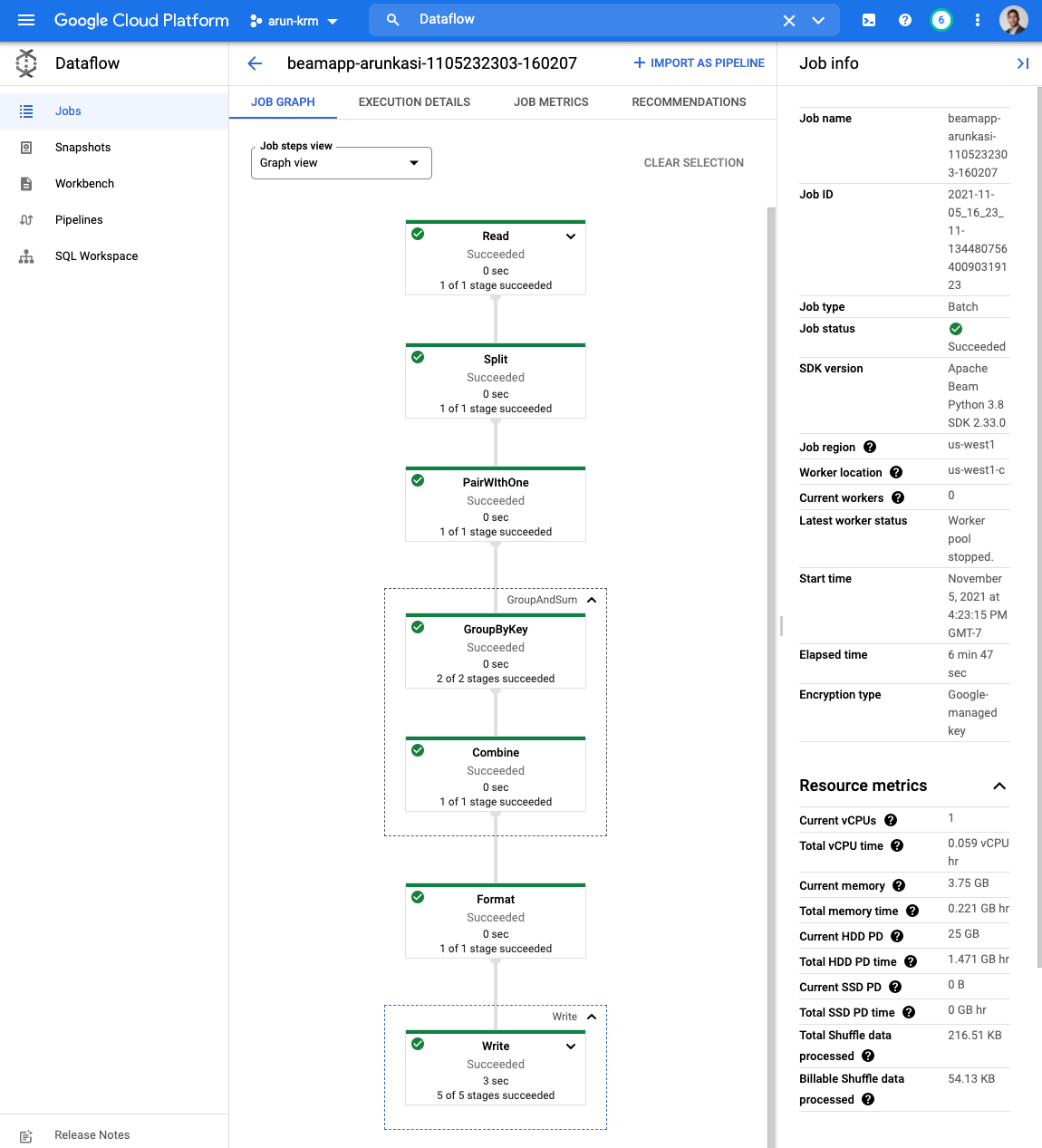Activate Cloud Shell from the top bar
Image resolution: width=1042 pixels, height=1148 pixels.
pyautogui.click(x=868, y=19)
